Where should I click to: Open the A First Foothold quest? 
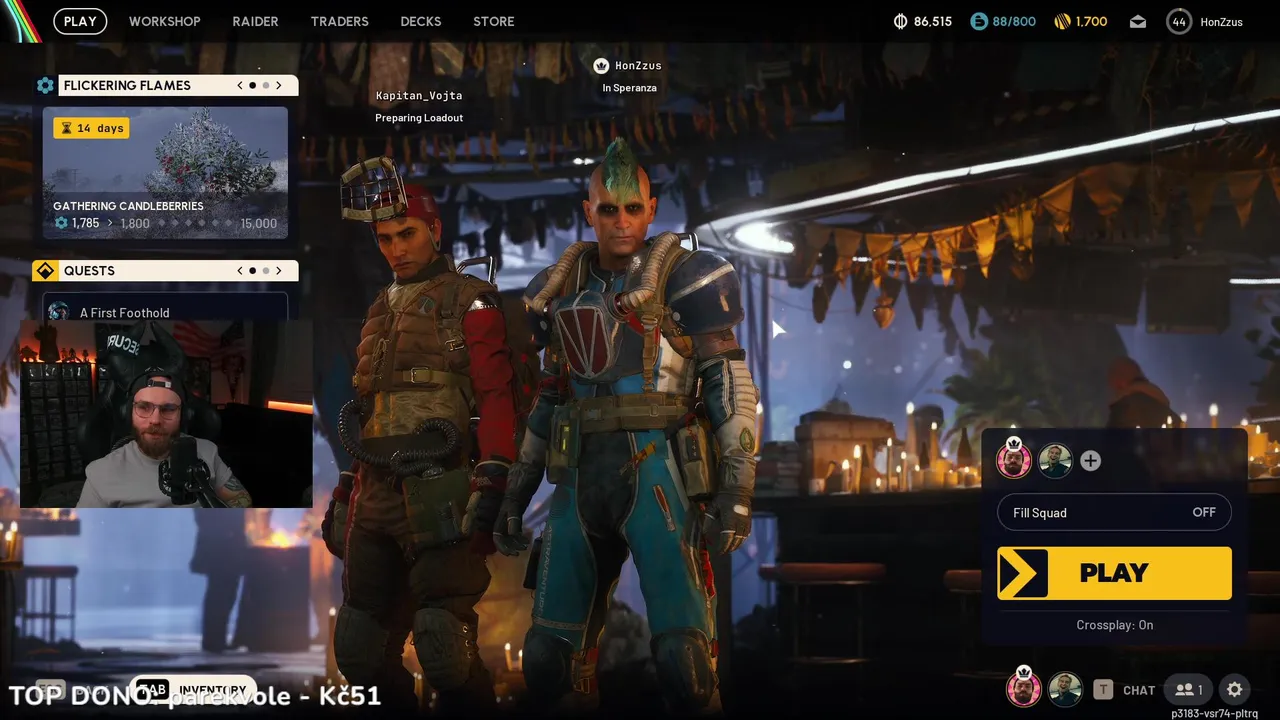(x=165, y=307)
